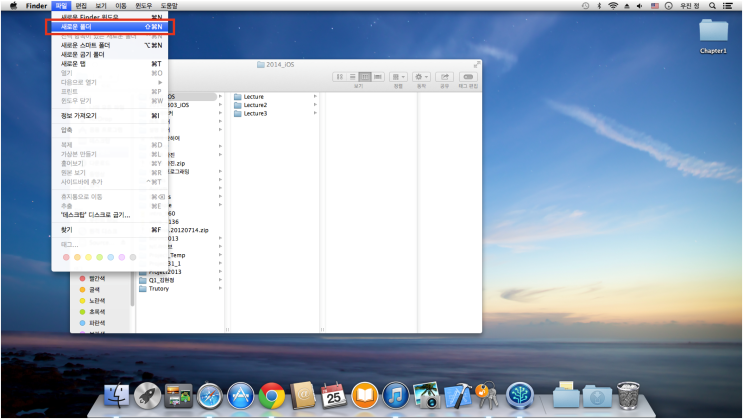
Task: Switch to icon view in Finder toolbar
Action: (x=339, y=77)
